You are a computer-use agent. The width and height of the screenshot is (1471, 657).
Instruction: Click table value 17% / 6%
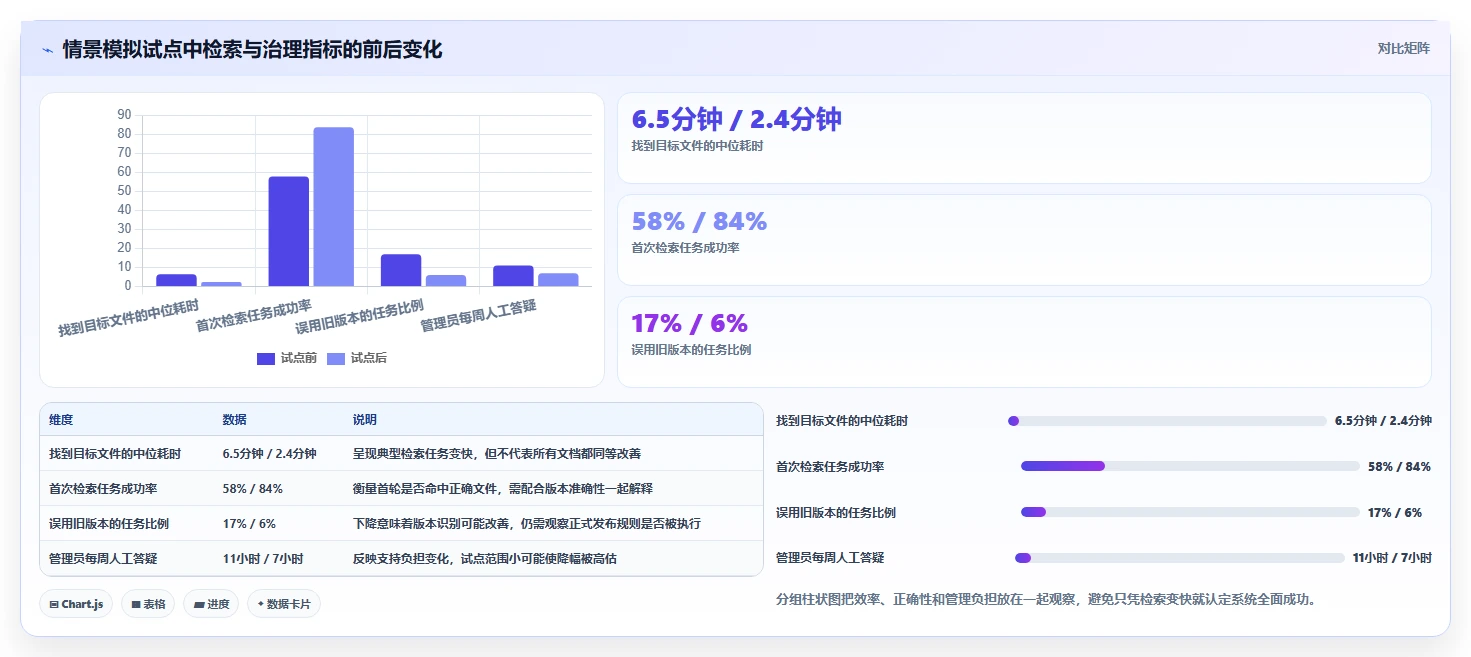249,524
